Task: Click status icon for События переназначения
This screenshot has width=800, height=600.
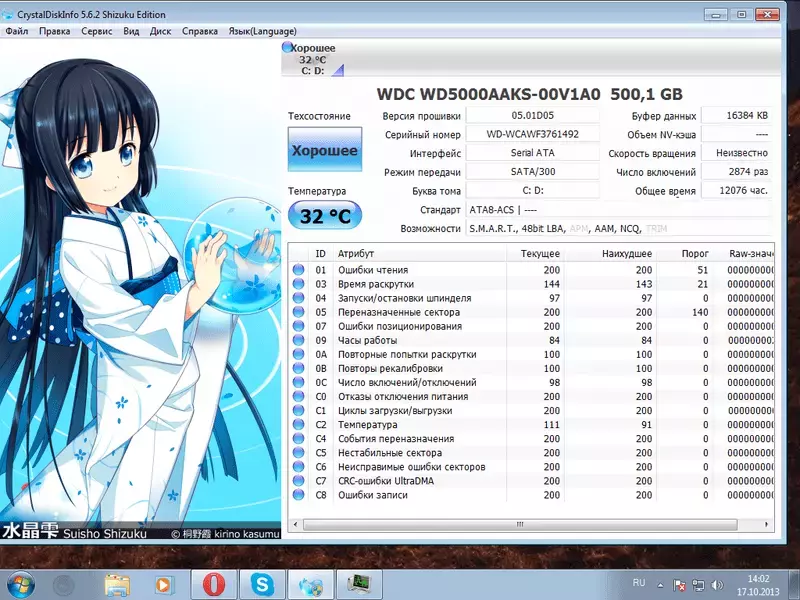Action: coord(298,439)
